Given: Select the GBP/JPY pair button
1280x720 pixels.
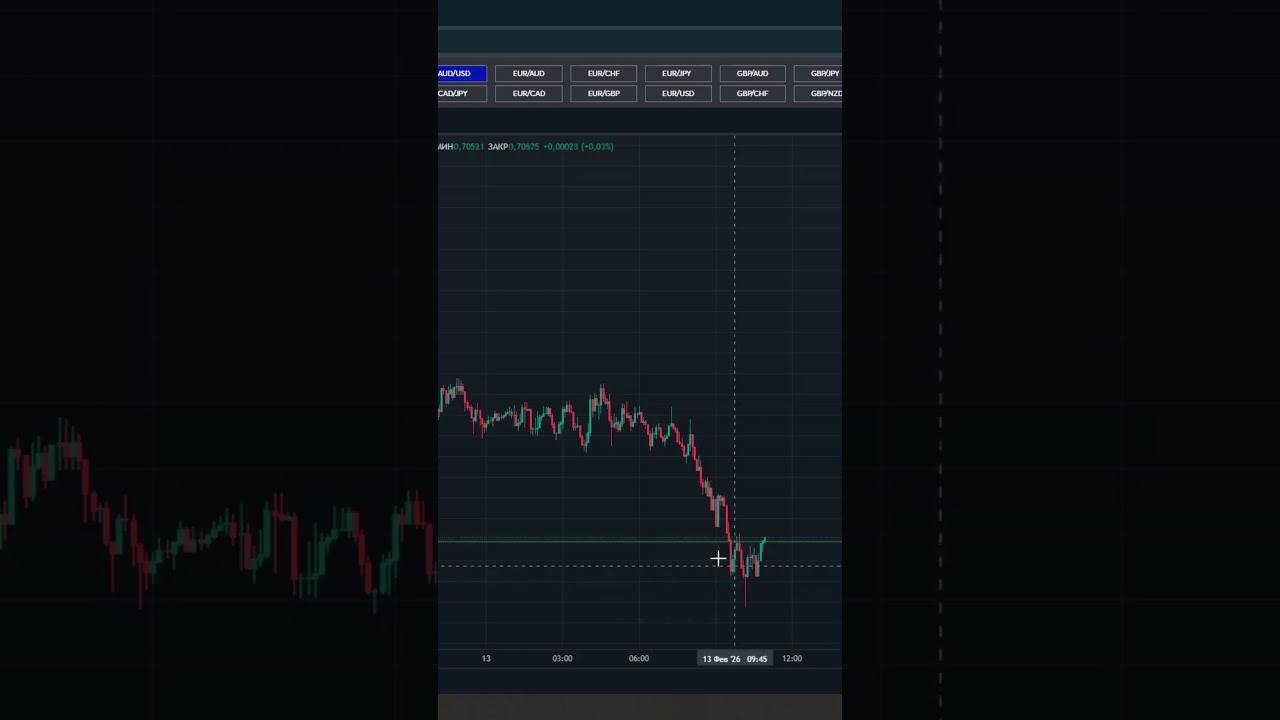Looking at the screenshot, I should [818, 73].
